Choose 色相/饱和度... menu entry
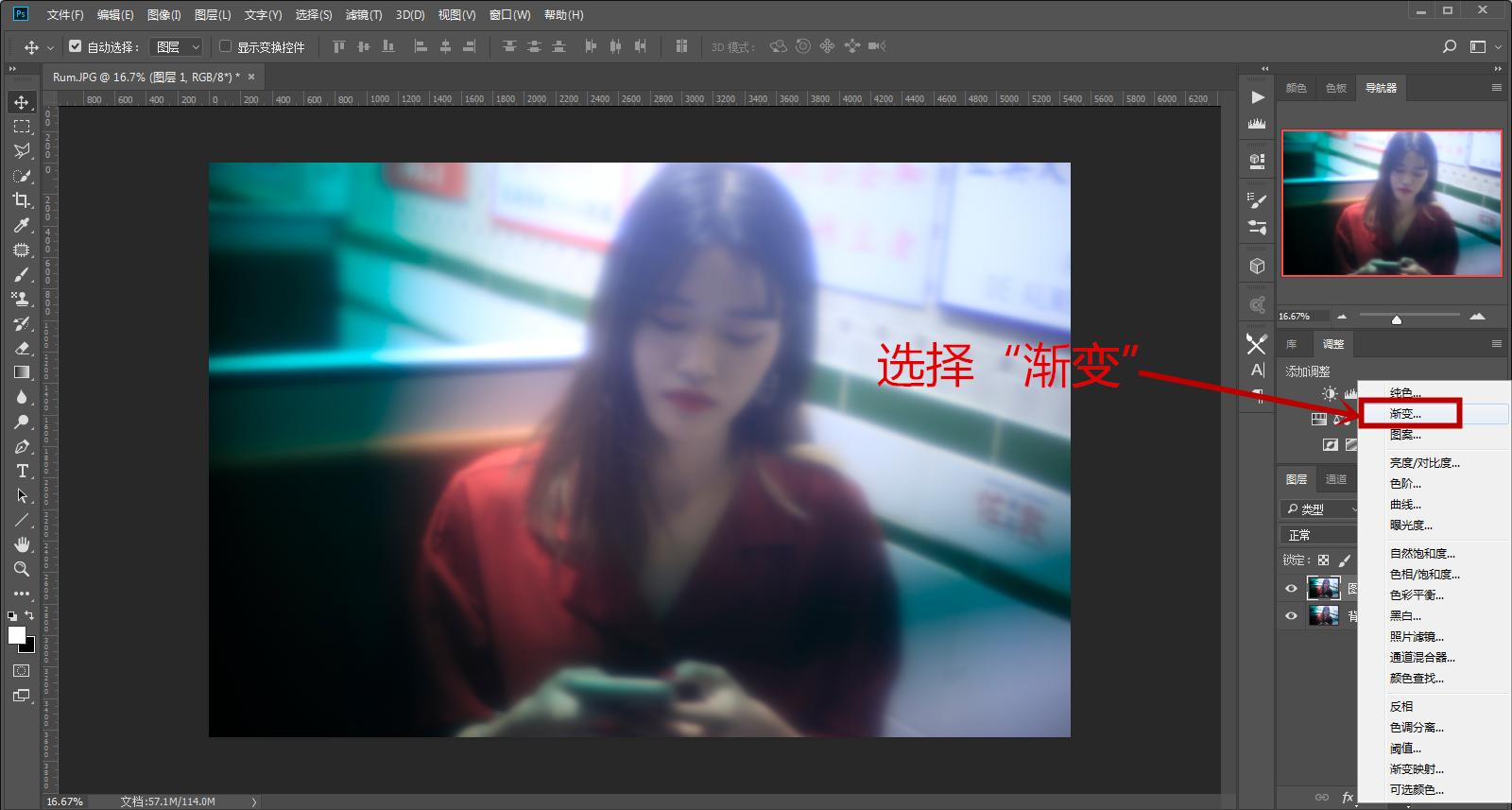The image size is (1512, 810). [x=1435, y=575]
